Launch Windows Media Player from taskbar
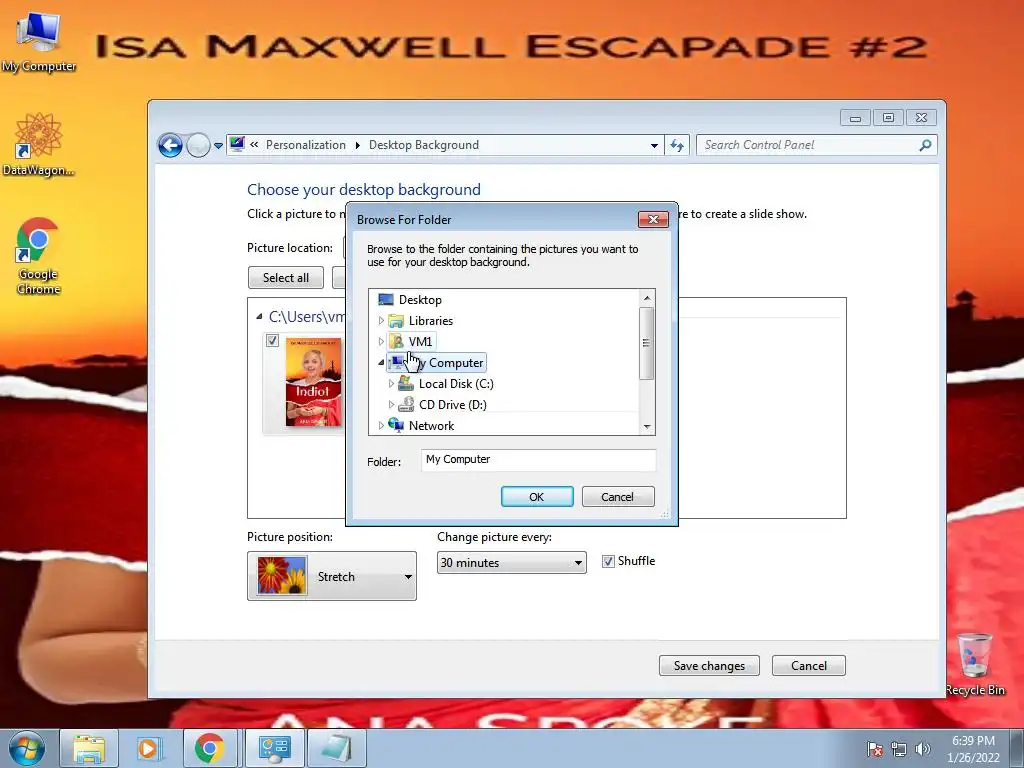 tap(150, 748)
